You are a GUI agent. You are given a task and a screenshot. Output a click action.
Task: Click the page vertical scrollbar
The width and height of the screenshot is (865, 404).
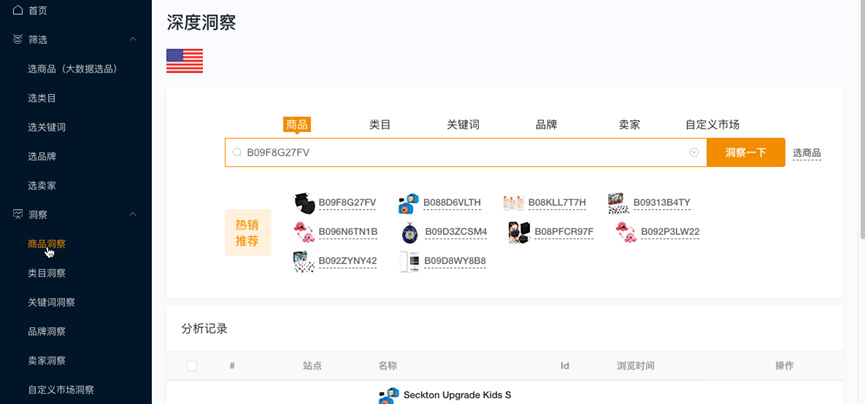pos(862,119)
